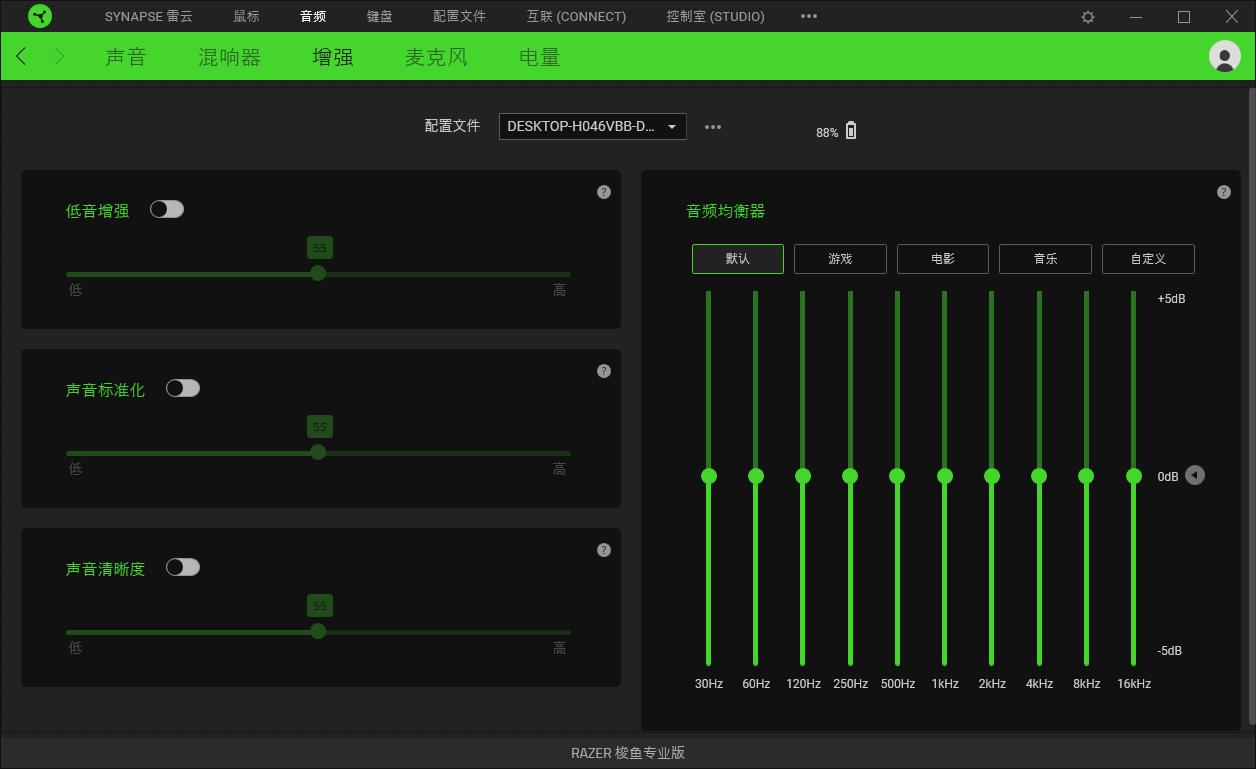This screenshot has width=1256, height=769.
Task: Click the Razer Synapse logo icon
Action: pyautogui.click(x=40, y=16)
